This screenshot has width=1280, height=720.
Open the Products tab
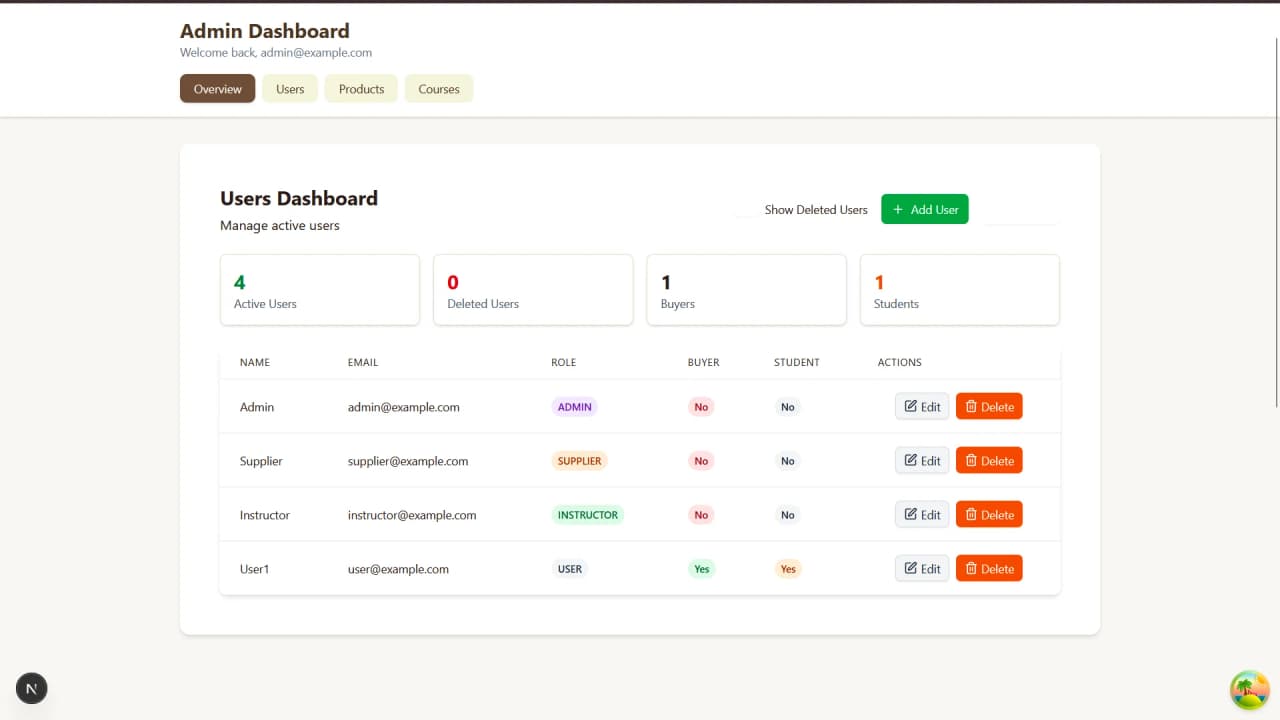coord(360,88)
